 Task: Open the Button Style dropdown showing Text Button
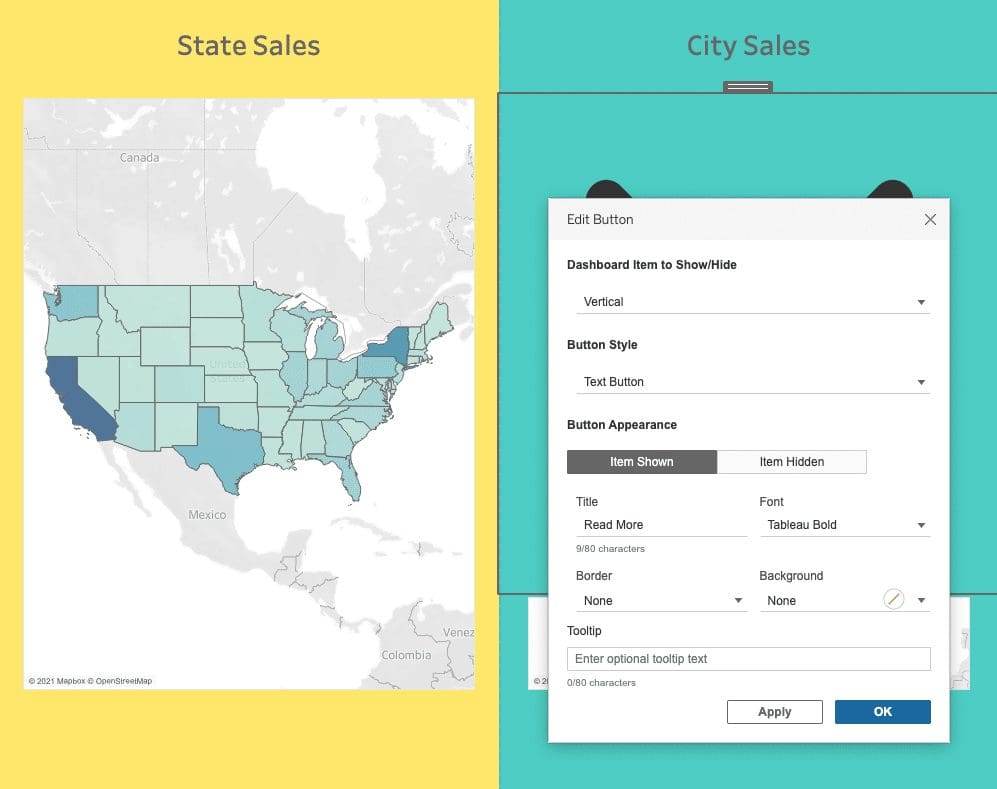[x=751, y=381]
